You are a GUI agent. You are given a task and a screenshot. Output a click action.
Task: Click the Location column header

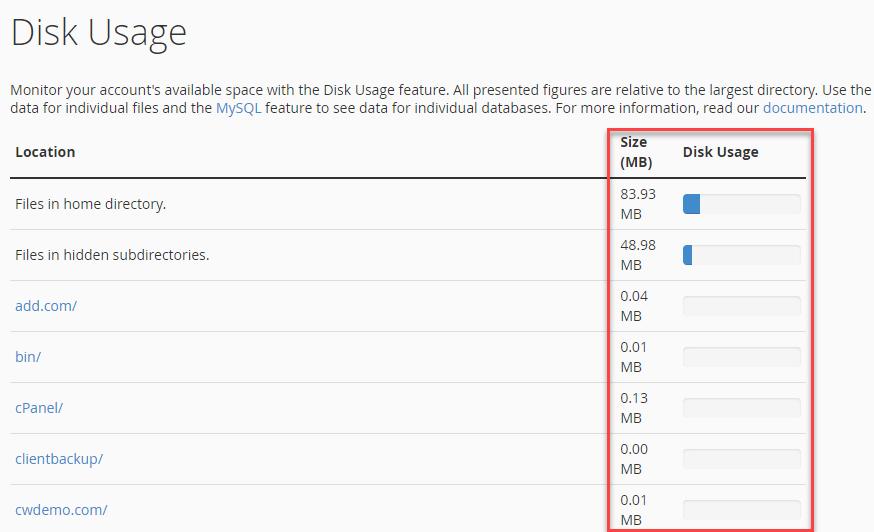pos(45,152)
